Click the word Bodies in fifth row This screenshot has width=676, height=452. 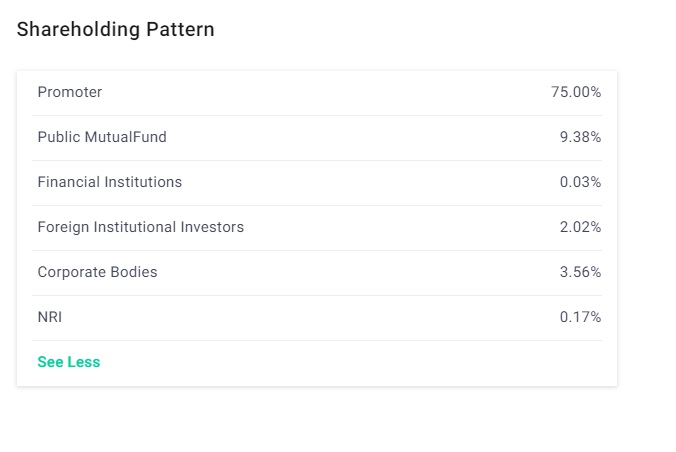click(x=134, y=272)
